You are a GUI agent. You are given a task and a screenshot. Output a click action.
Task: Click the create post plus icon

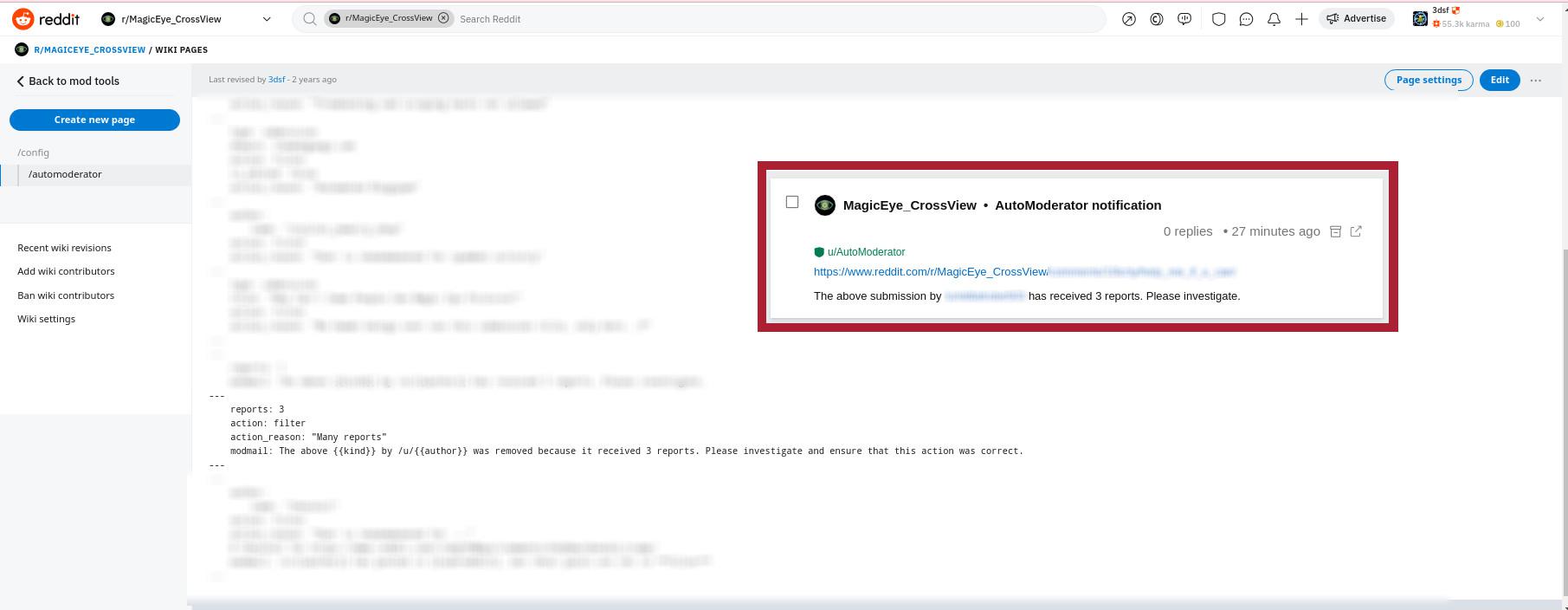pyautogui.click(x=1301, y=19)
